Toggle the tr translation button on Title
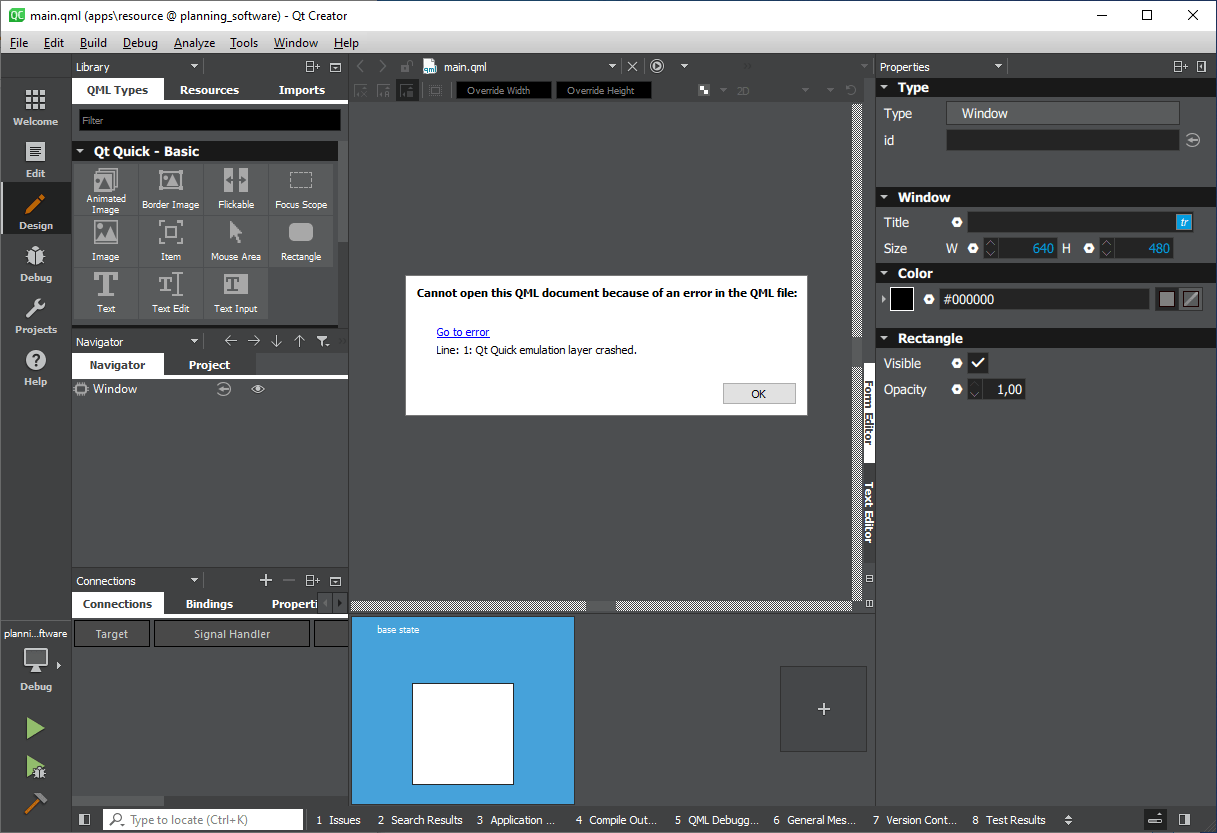This screenshot has height=833, width=1217. pos(1184,222)
